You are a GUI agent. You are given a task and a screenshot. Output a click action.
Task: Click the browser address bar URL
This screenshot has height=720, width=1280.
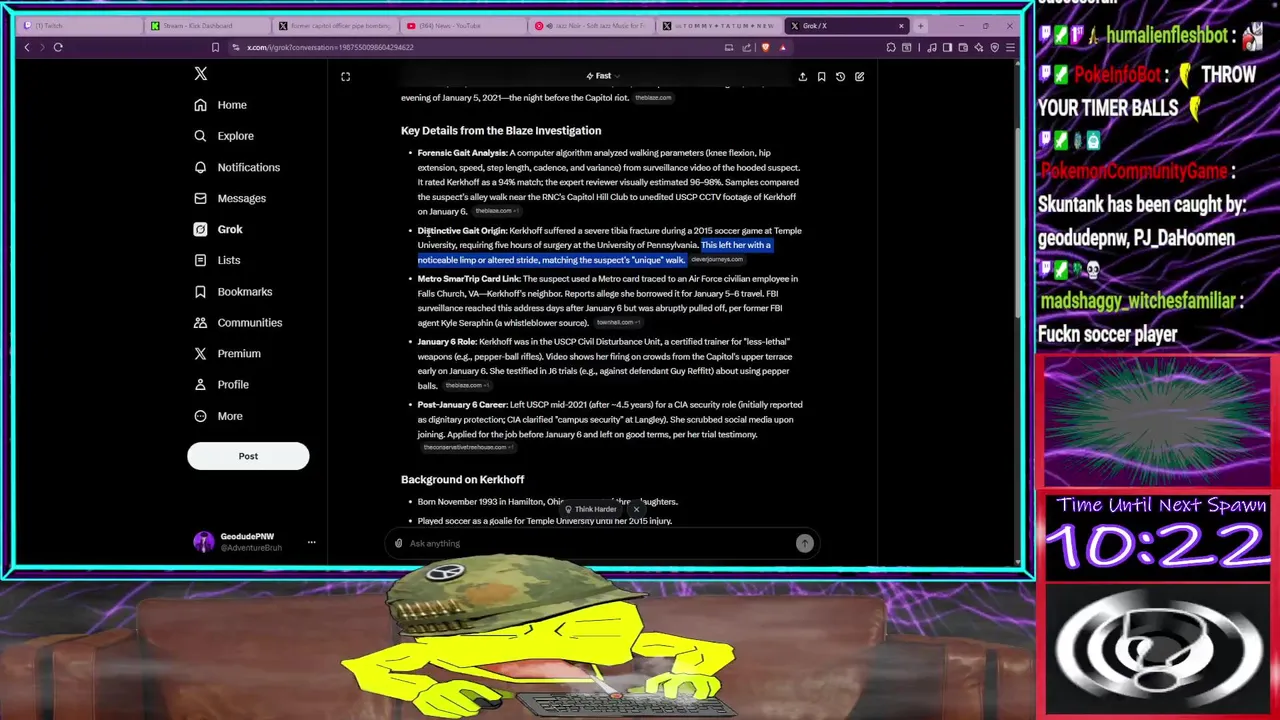coord(330,47)
